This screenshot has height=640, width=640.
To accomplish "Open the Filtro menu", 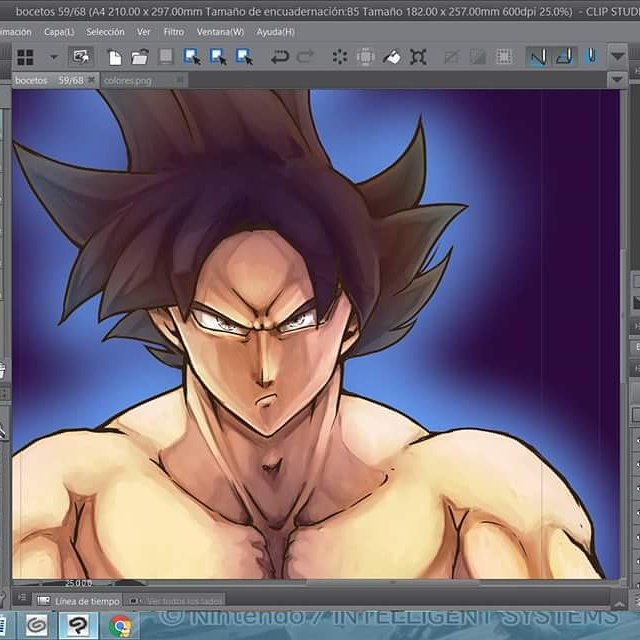I will click(174, 32).
